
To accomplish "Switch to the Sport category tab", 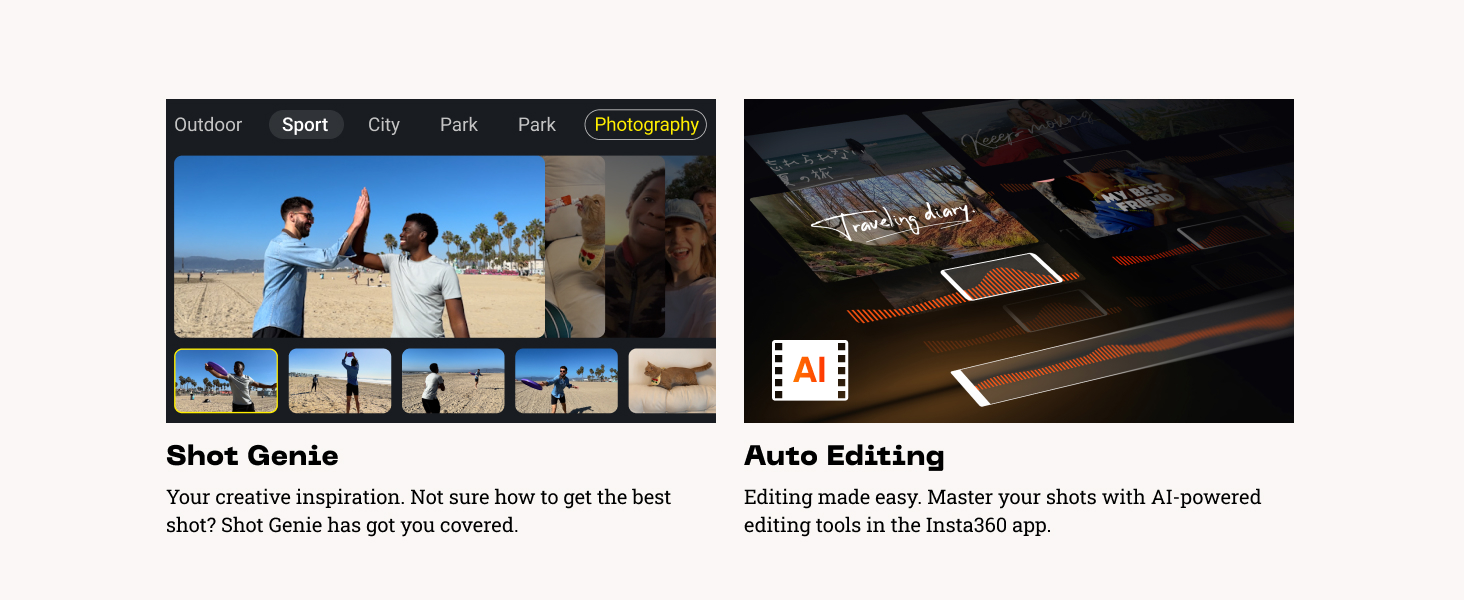I will (x=305, y=125).
